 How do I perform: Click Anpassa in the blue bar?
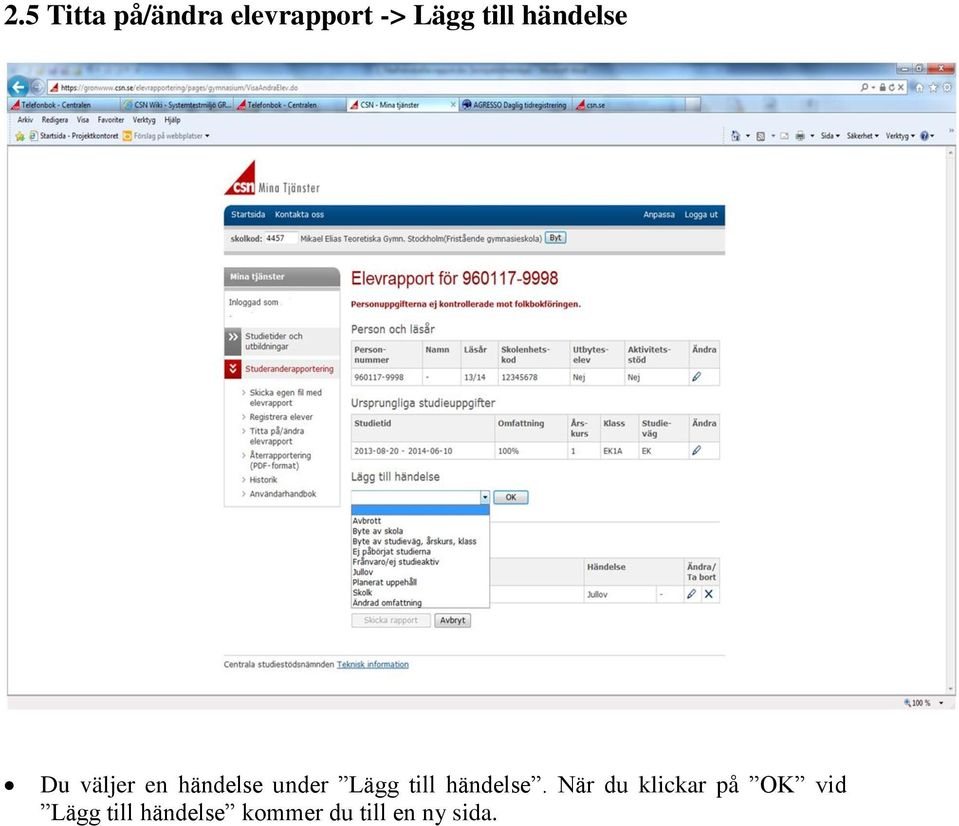click(659, 215)
